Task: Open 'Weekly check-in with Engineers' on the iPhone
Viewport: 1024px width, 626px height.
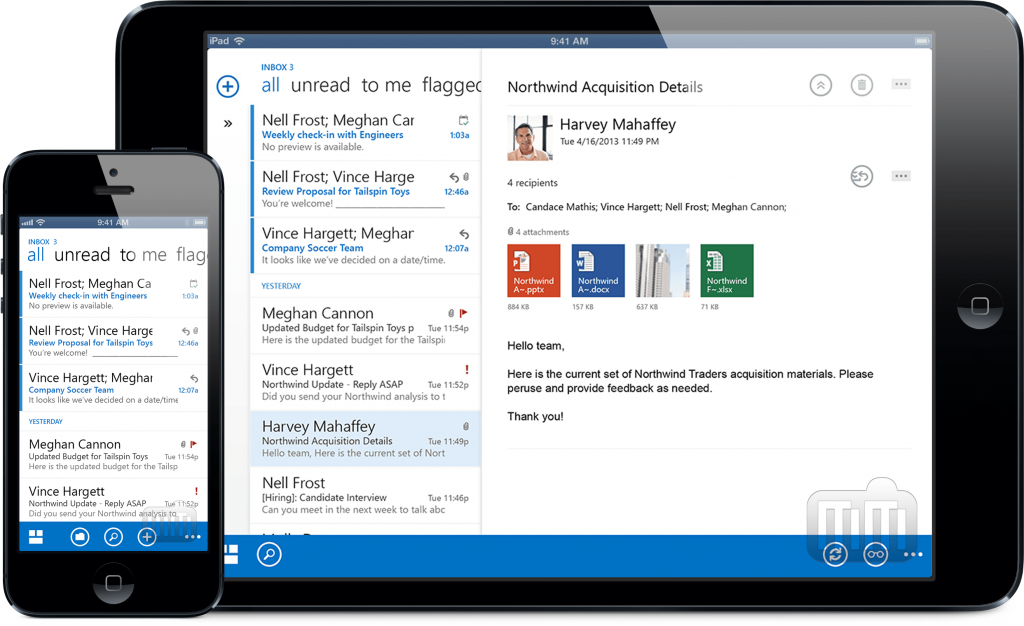Action: tap(114, 293)
